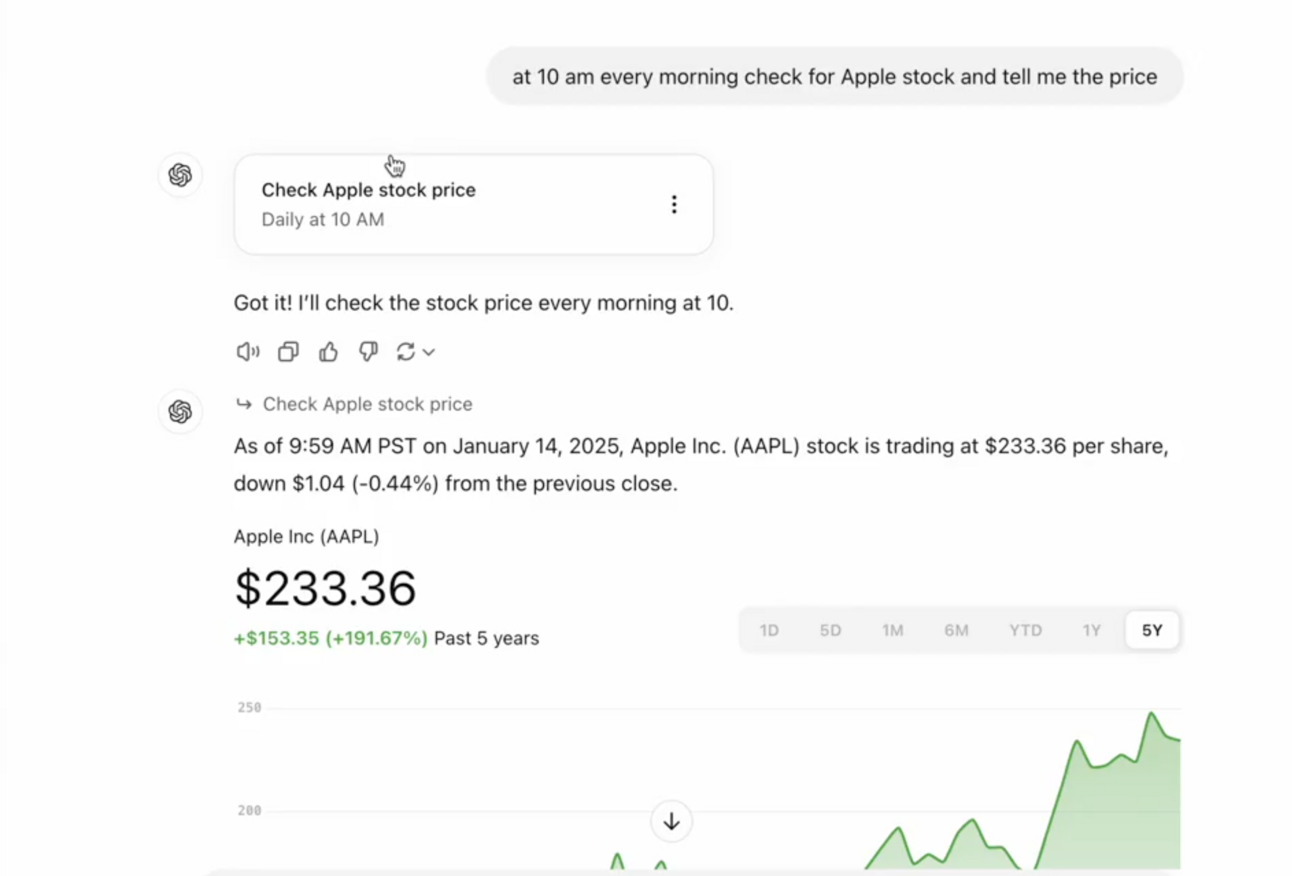
Task: Open the Check Apple stock price task card
Action: coord(474,204)
